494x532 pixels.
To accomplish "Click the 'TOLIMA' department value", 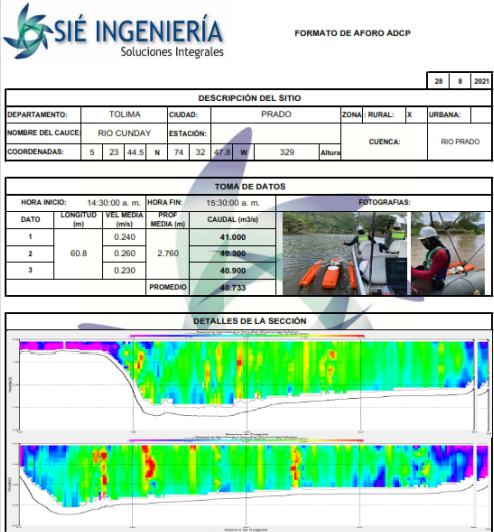I will [125, 114].
